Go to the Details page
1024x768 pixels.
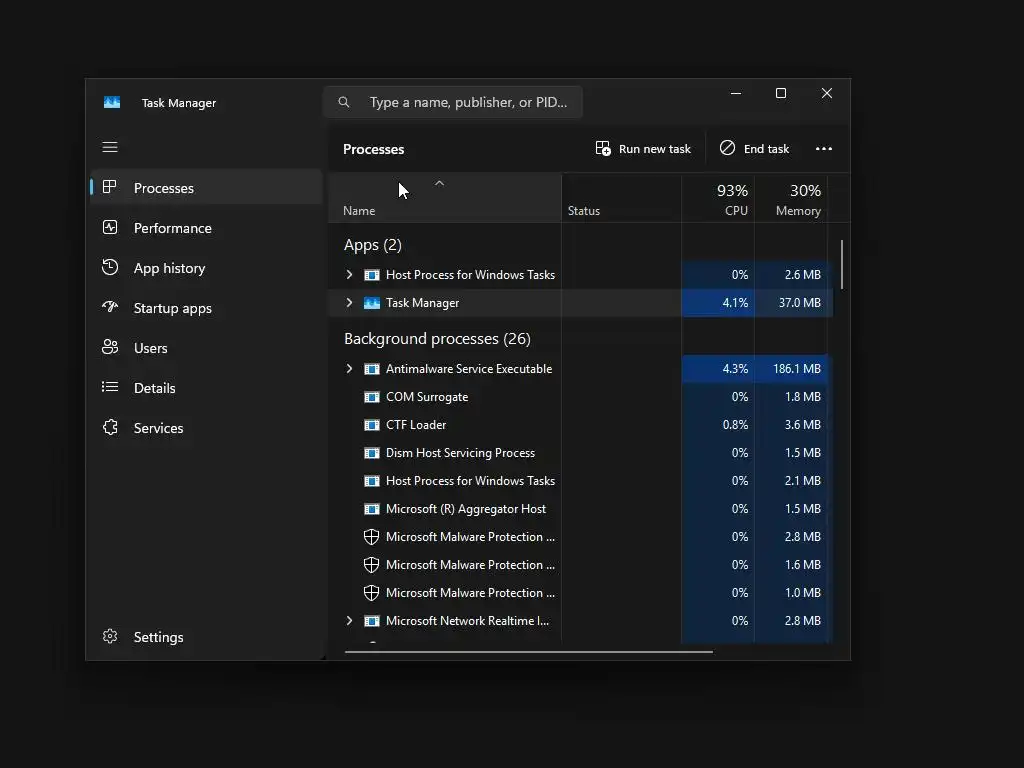(206, 387)
